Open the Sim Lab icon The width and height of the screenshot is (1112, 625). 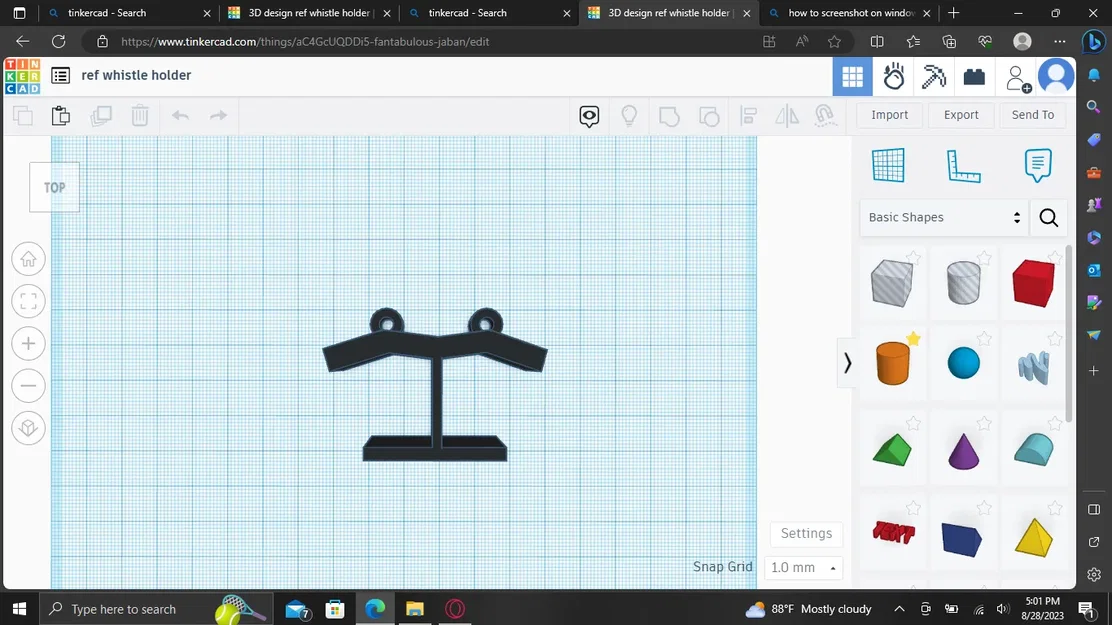point(894,77)
